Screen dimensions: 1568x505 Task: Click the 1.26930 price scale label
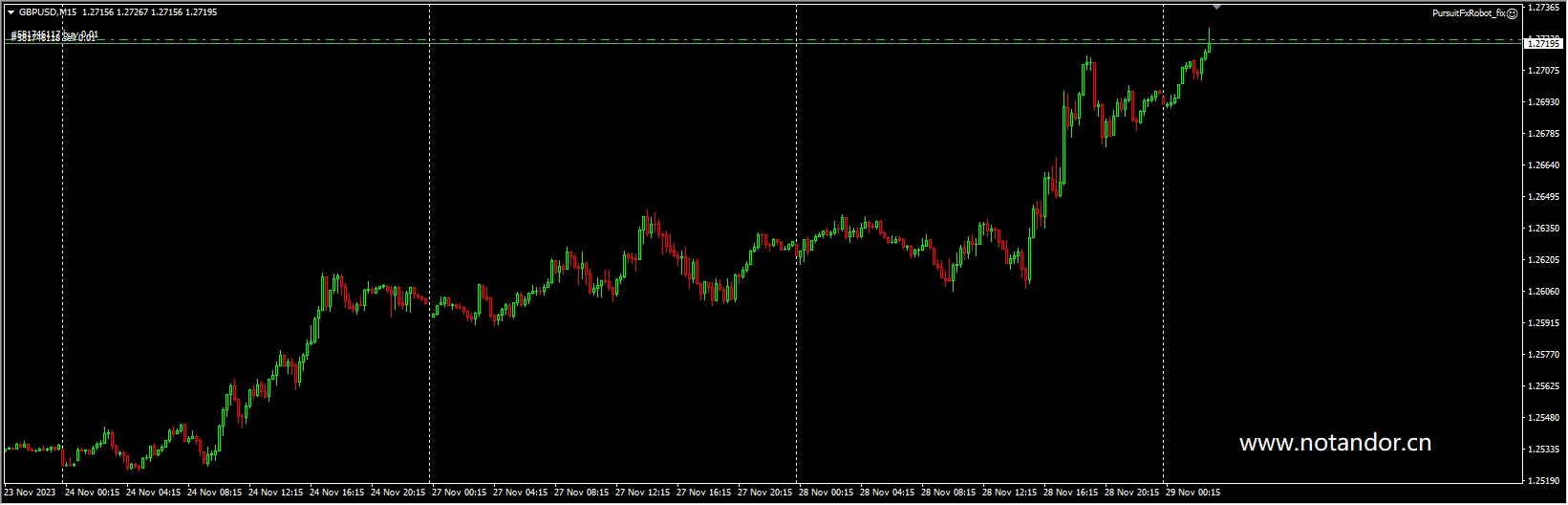1544,102
